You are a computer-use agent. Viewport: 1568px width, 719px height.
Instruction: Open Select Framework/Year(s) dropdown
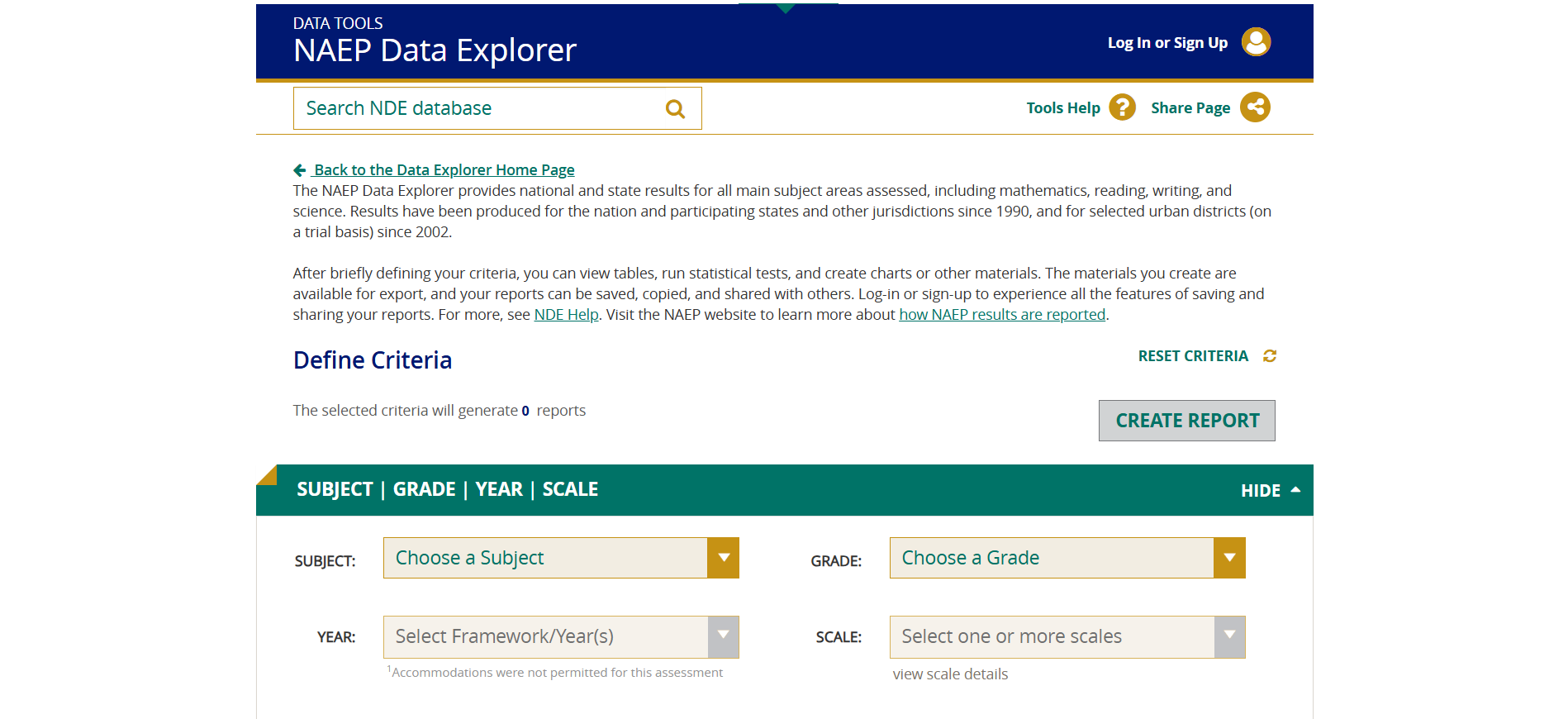(561, 637)
